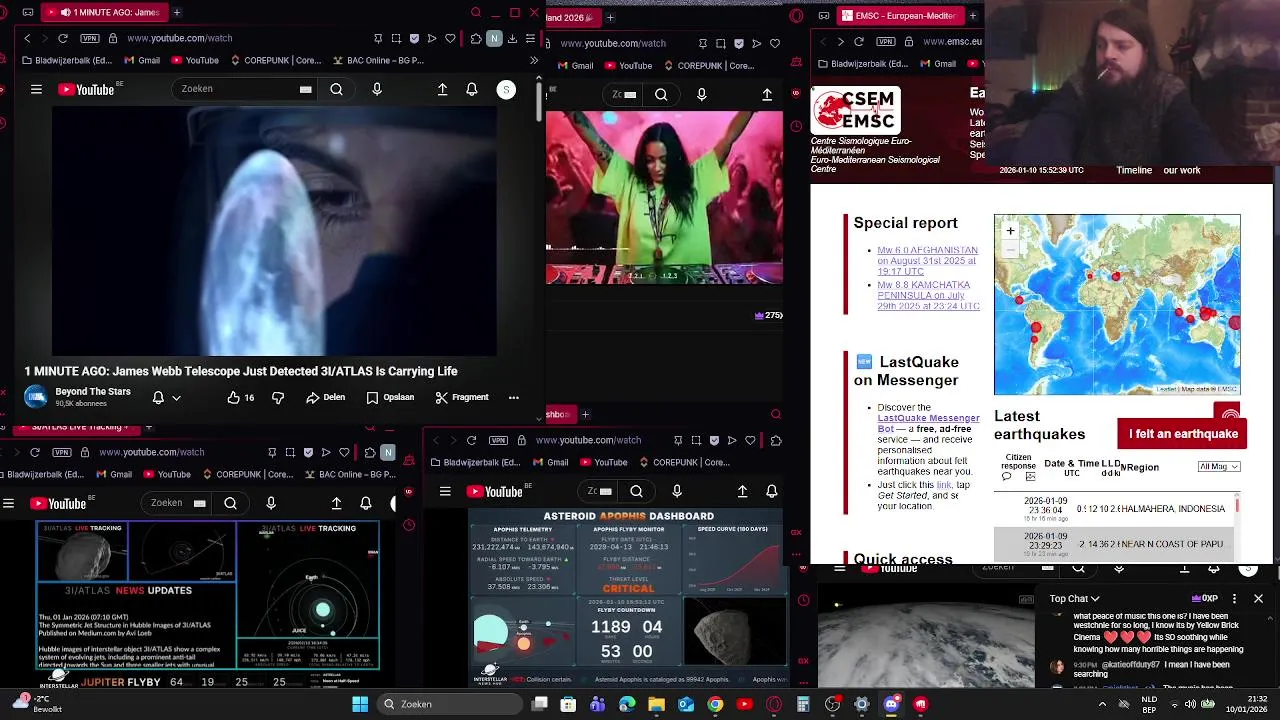The height and width of the screenshot is (720, 1280).
Task: Like the James Webb 3I/ATLAS video
Action: 240,397
